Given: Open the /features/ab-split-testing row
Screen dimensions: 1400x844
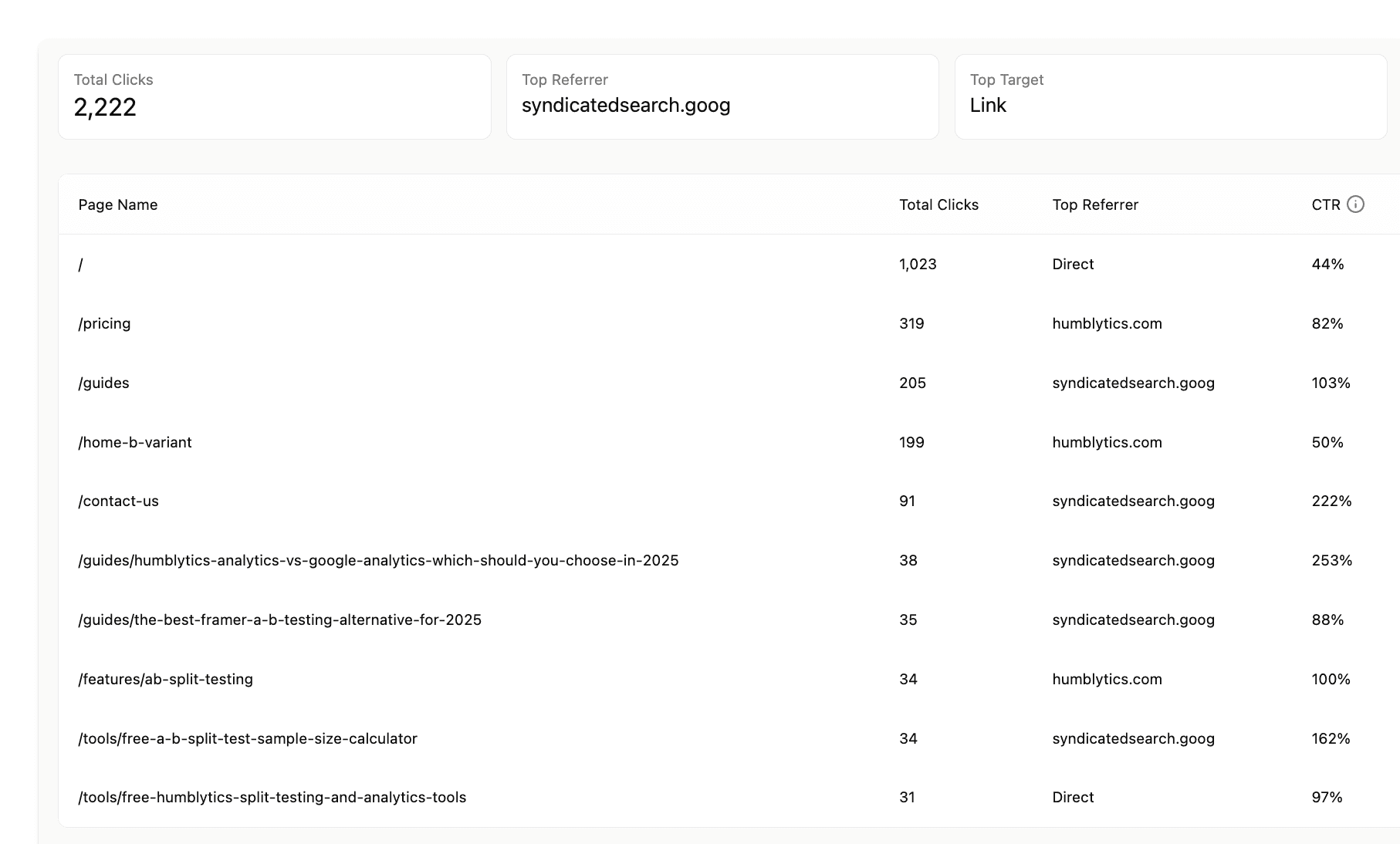Looking at the screenshot, I should pos(729,679).
